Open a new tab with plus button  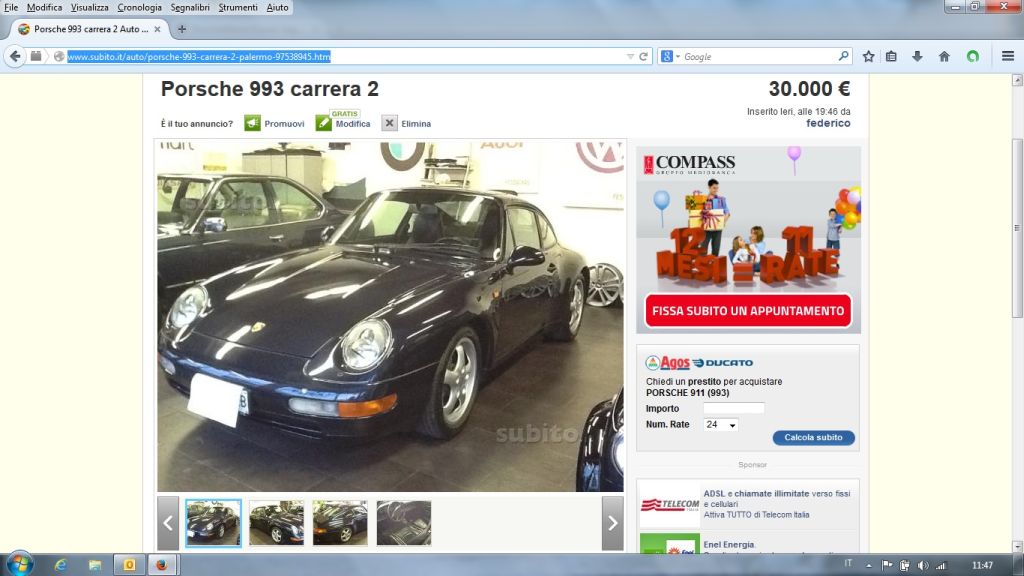(x=182, y=29)
